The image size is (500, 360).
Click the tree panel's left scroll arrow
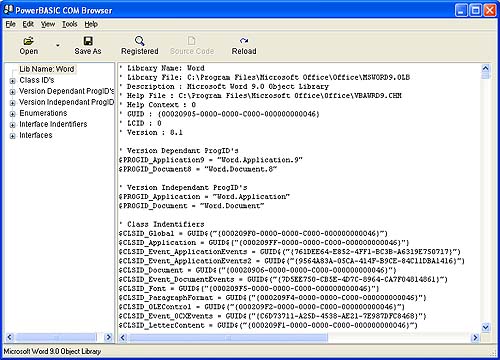[x=10, y=337]
